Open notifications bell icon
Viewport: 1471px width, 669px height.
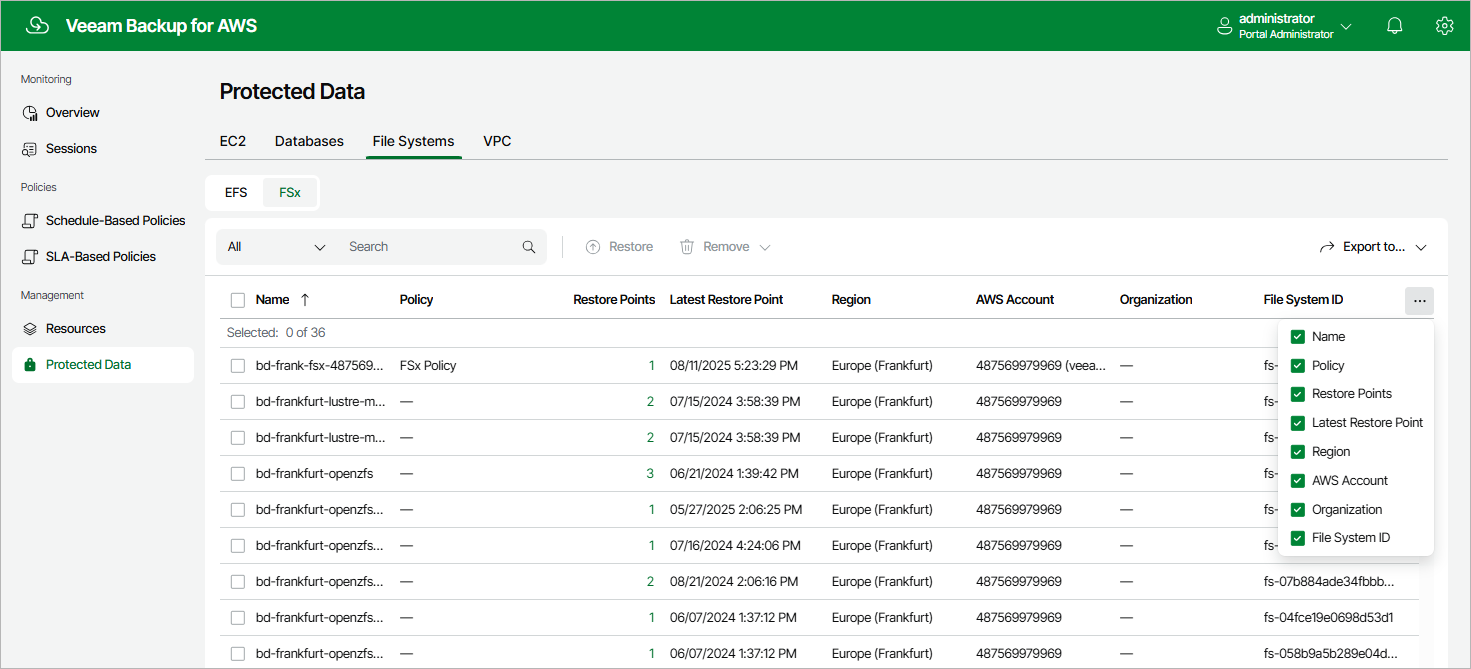[1395, 26]
